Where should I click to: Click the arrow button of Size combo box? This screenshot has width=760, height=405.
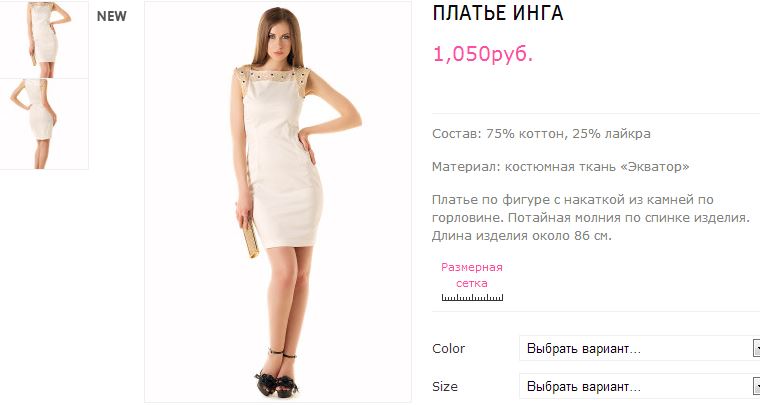click(x=756, y=387)
